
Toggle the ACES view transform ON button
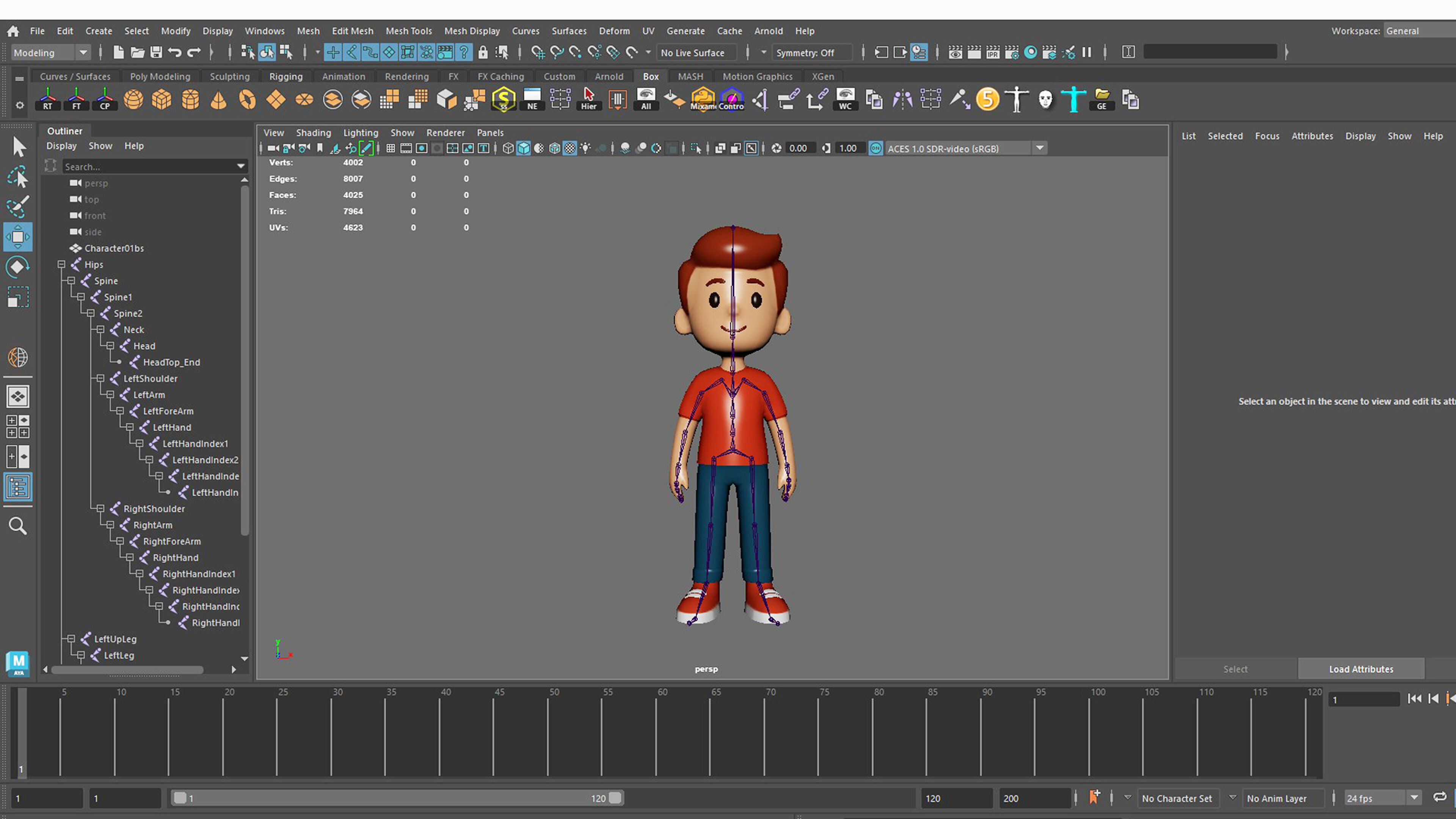click(x=875, y=148)
